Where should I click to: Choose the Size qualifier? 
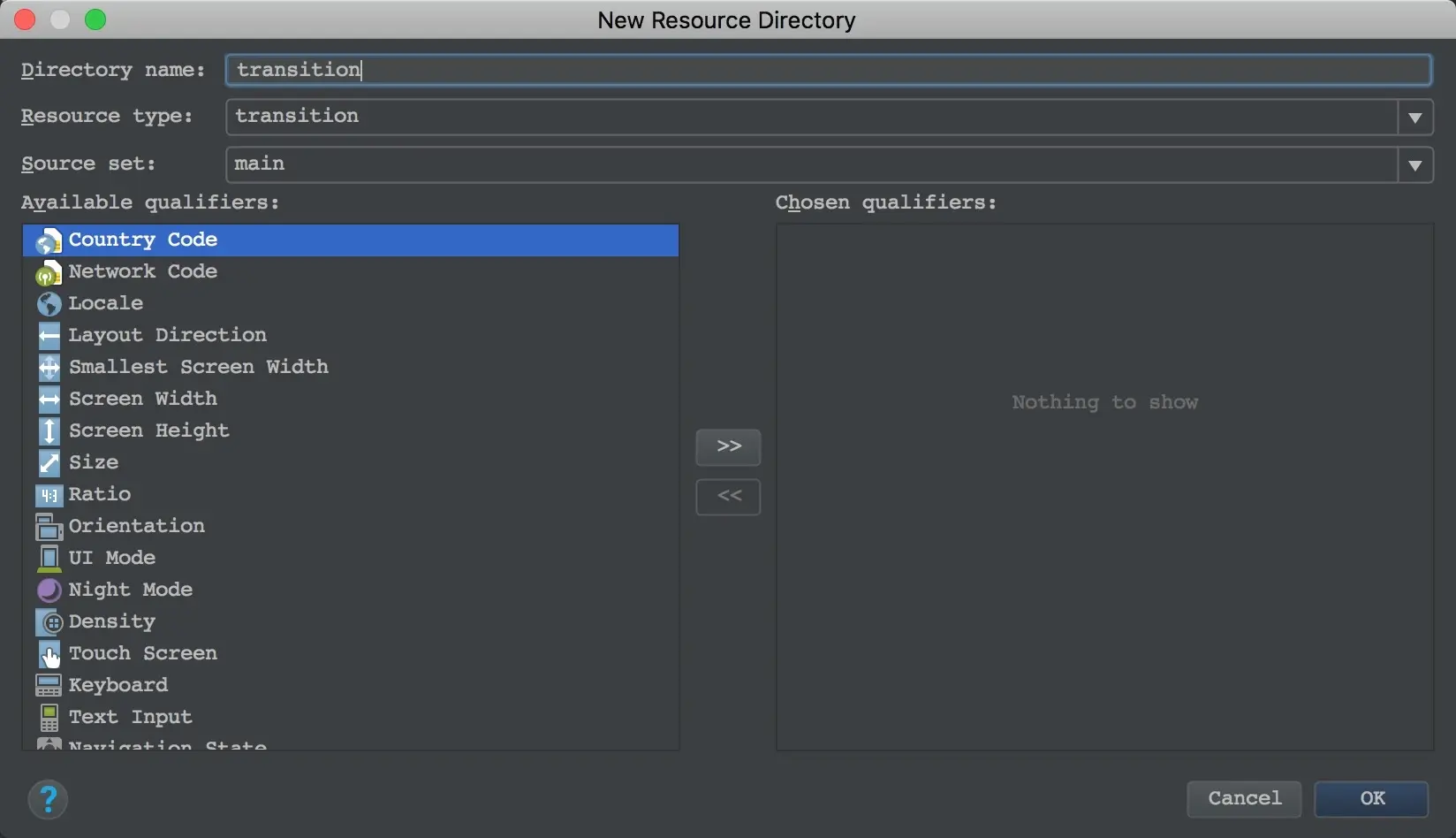pos(351,463)
